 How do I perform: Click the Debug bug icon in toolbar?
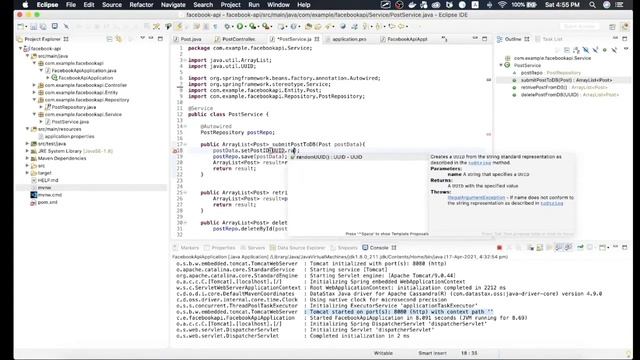point(227,27)
